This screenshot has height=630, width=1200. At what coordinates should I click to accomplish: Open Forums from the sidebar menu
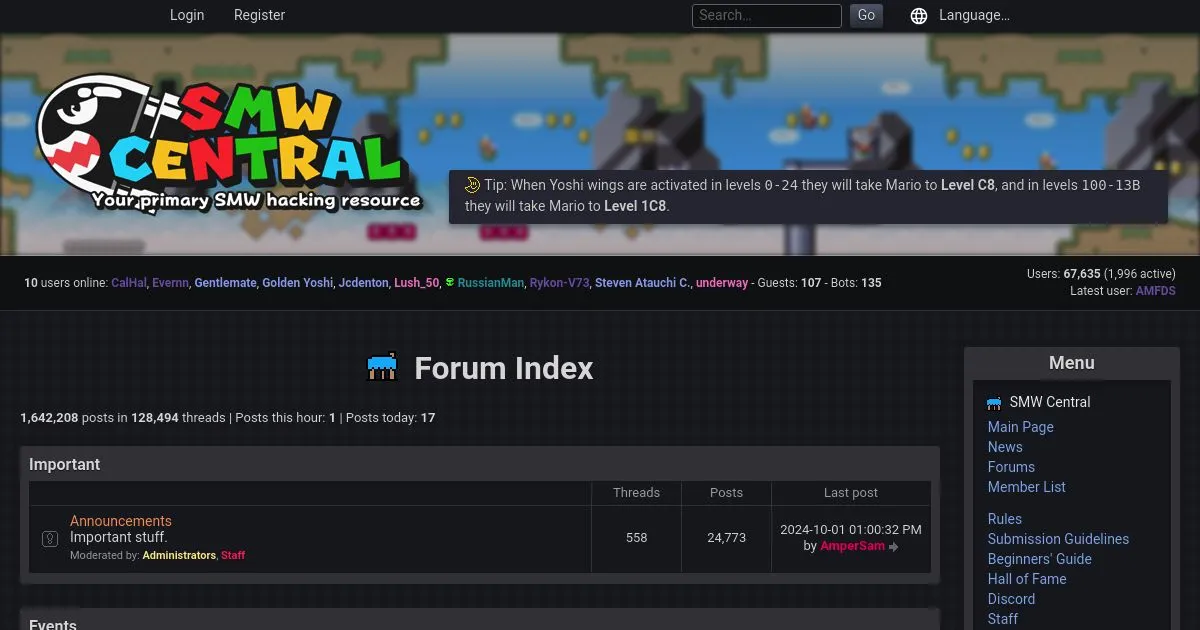coord(1011,467)
